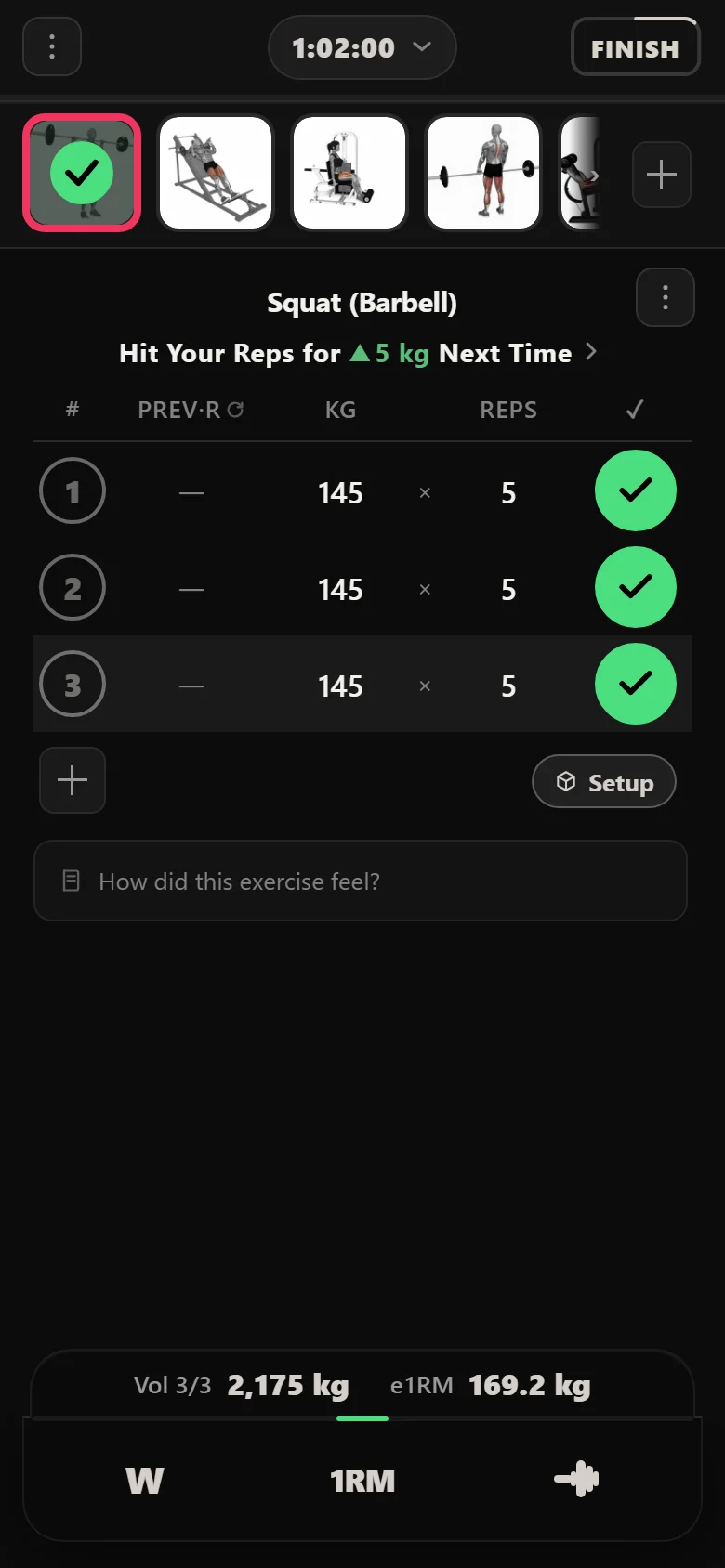The height and width of the screenshot is (1568, 725).
Task: Uncheck completed set 3
Action: [x=636, y=684]
